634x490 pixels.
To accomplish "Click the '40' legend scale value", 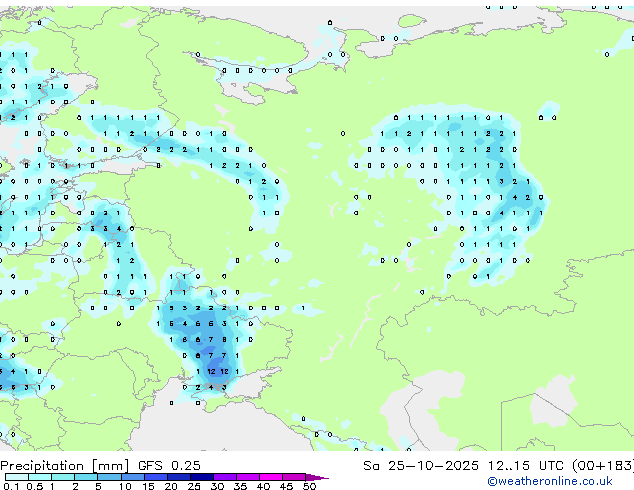I will point(263,486).
